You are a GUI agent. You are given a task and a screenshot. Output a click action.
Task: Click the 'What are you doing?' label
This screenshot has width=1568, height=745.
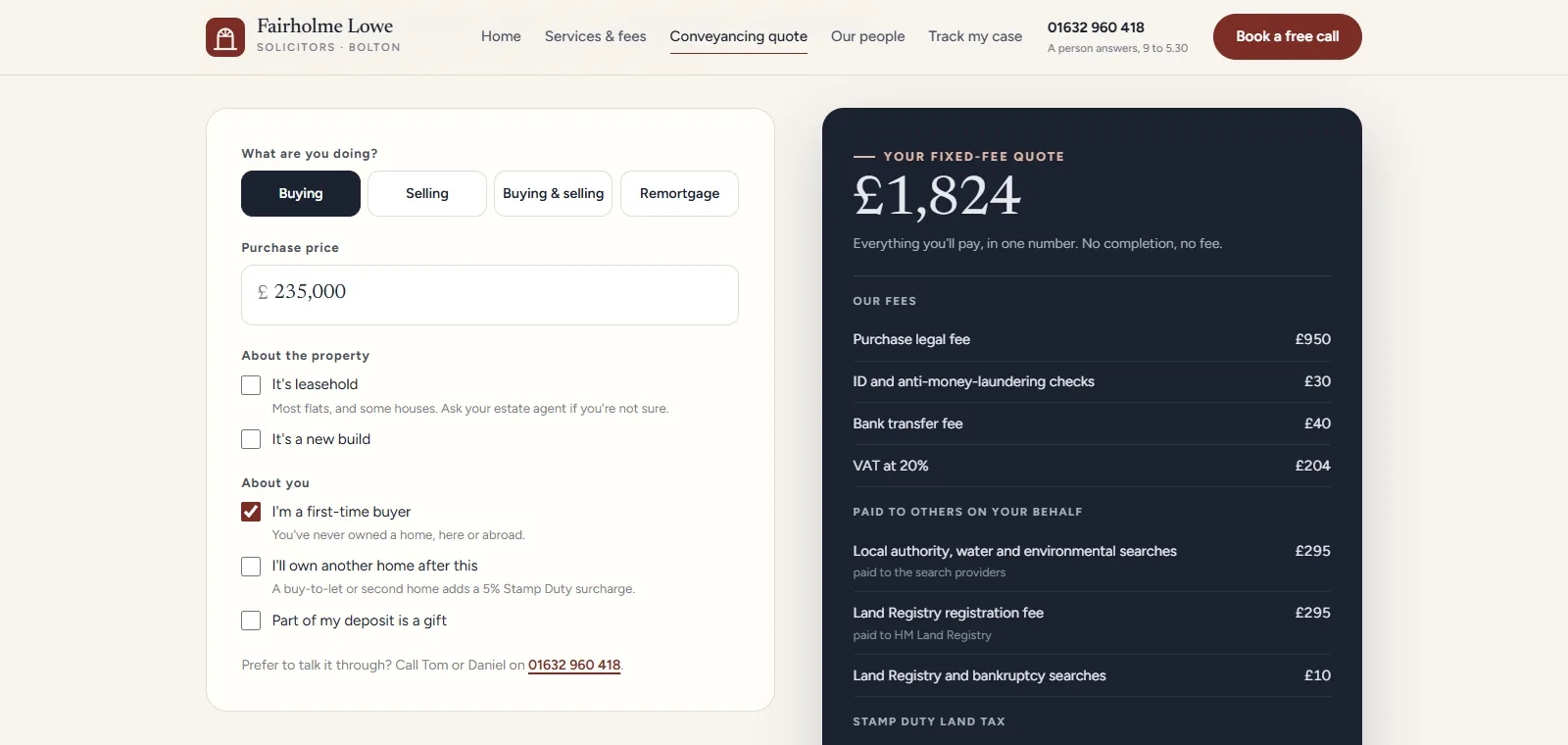click(310, 154)
